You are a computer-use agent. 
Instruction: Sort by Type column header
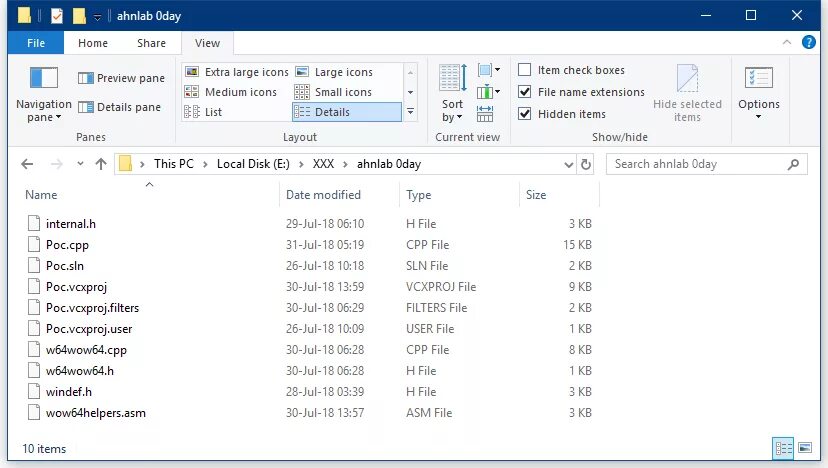(x=418, y=195)
